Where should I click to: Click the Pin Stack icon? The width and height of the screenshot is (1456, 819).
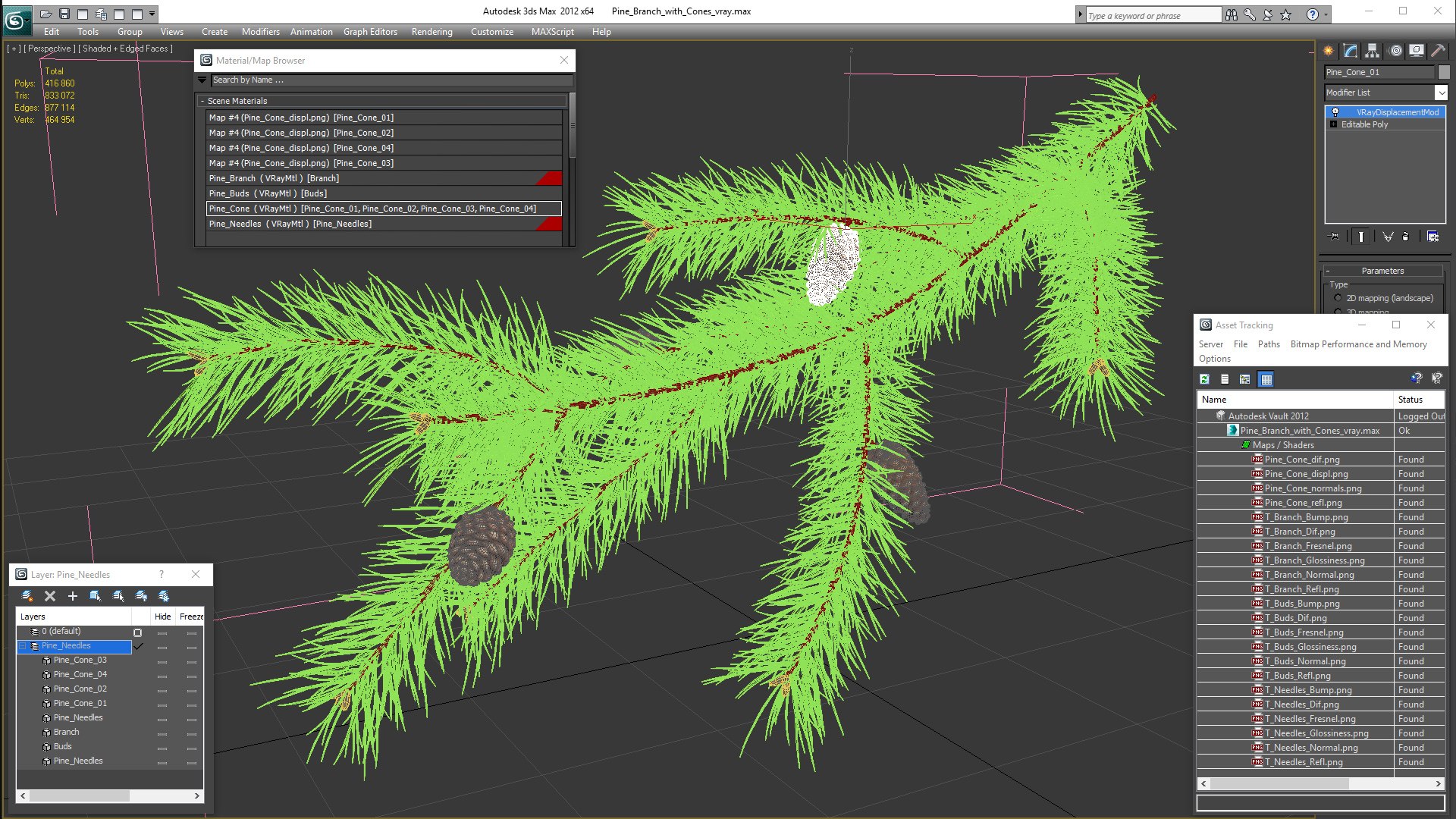click(1335, 237)
